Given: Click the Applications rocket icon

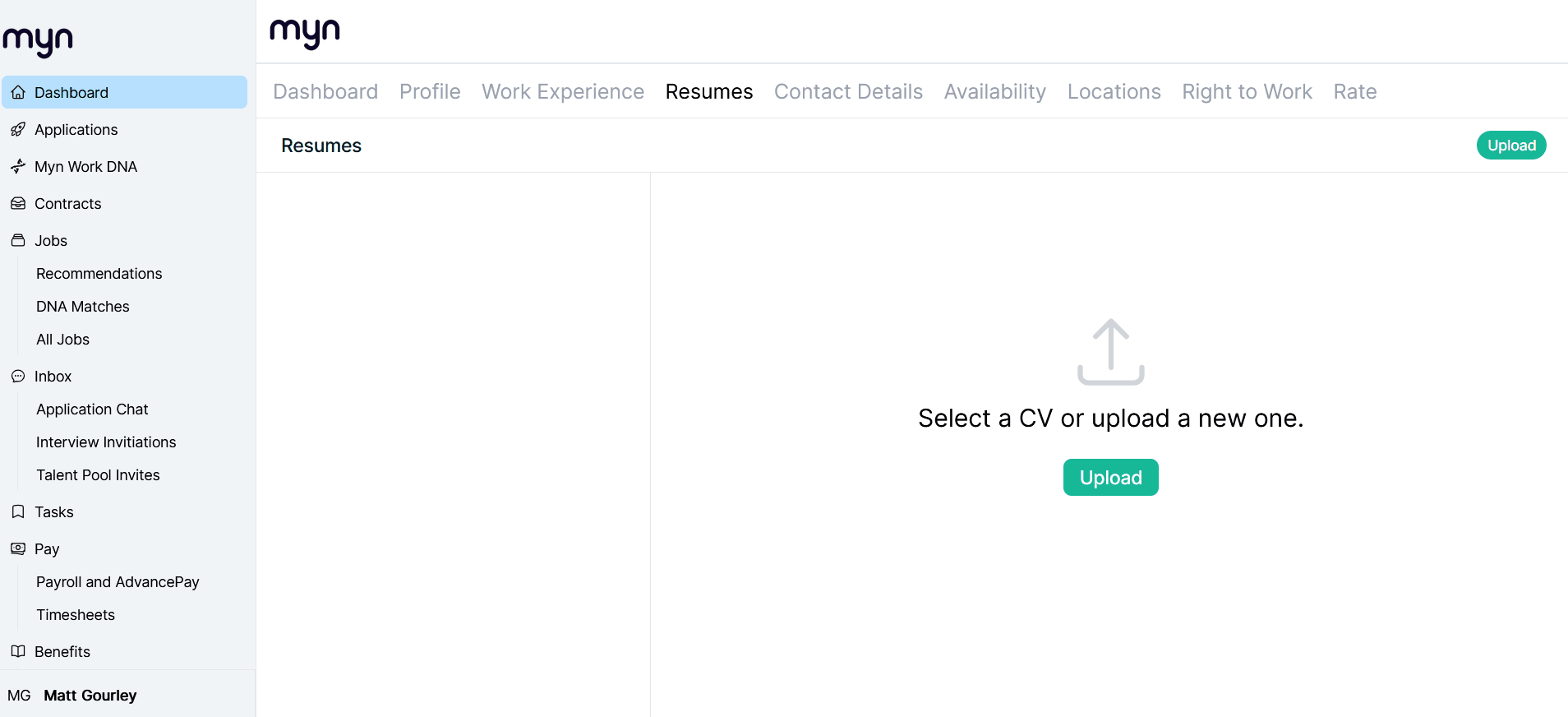Looking at the screenshot, I should [18, 130].
